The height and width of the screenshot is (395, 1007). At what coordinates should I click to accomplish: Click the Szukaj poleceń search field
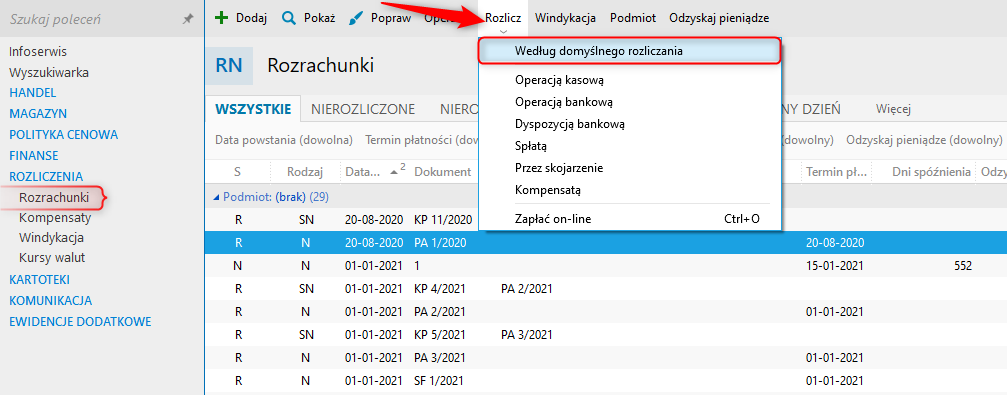tap(93, 20)
